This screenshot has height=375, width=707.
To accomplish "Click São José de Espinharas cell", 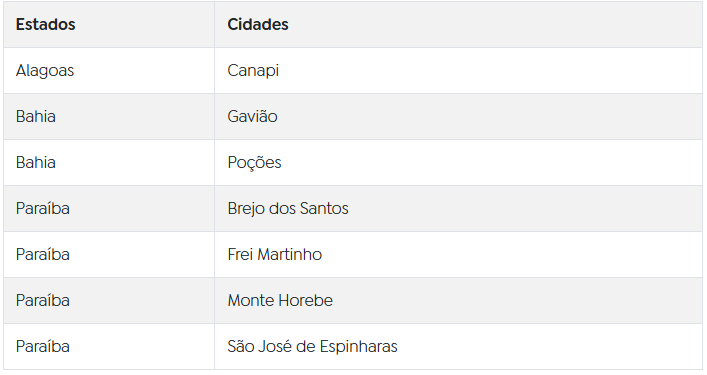I will pyautogui.click(x=458, y=346).
